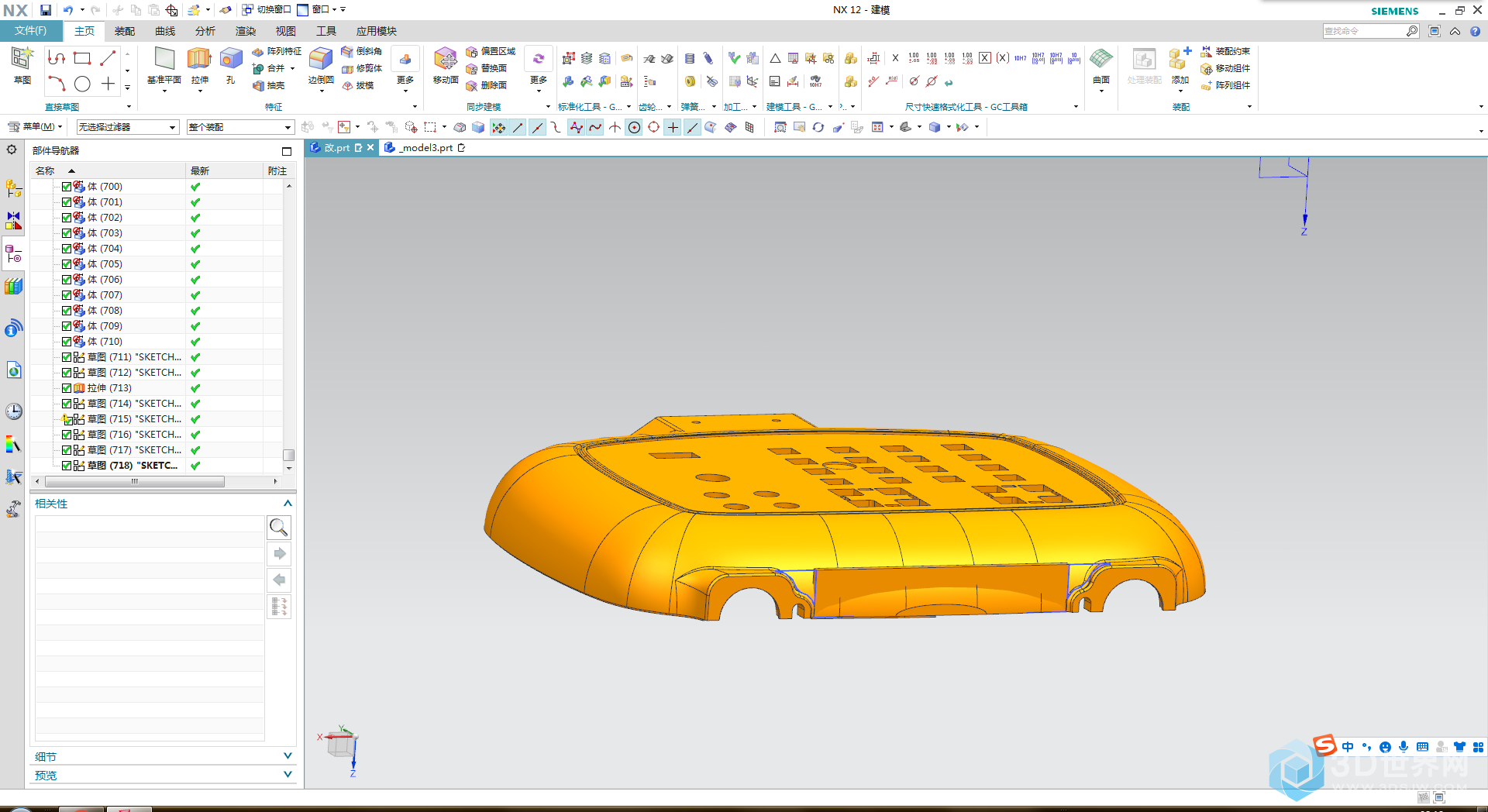Expand 更多 in the 特征 group
The height and width of the screenshot is (812, 1488).
point(405,69)
